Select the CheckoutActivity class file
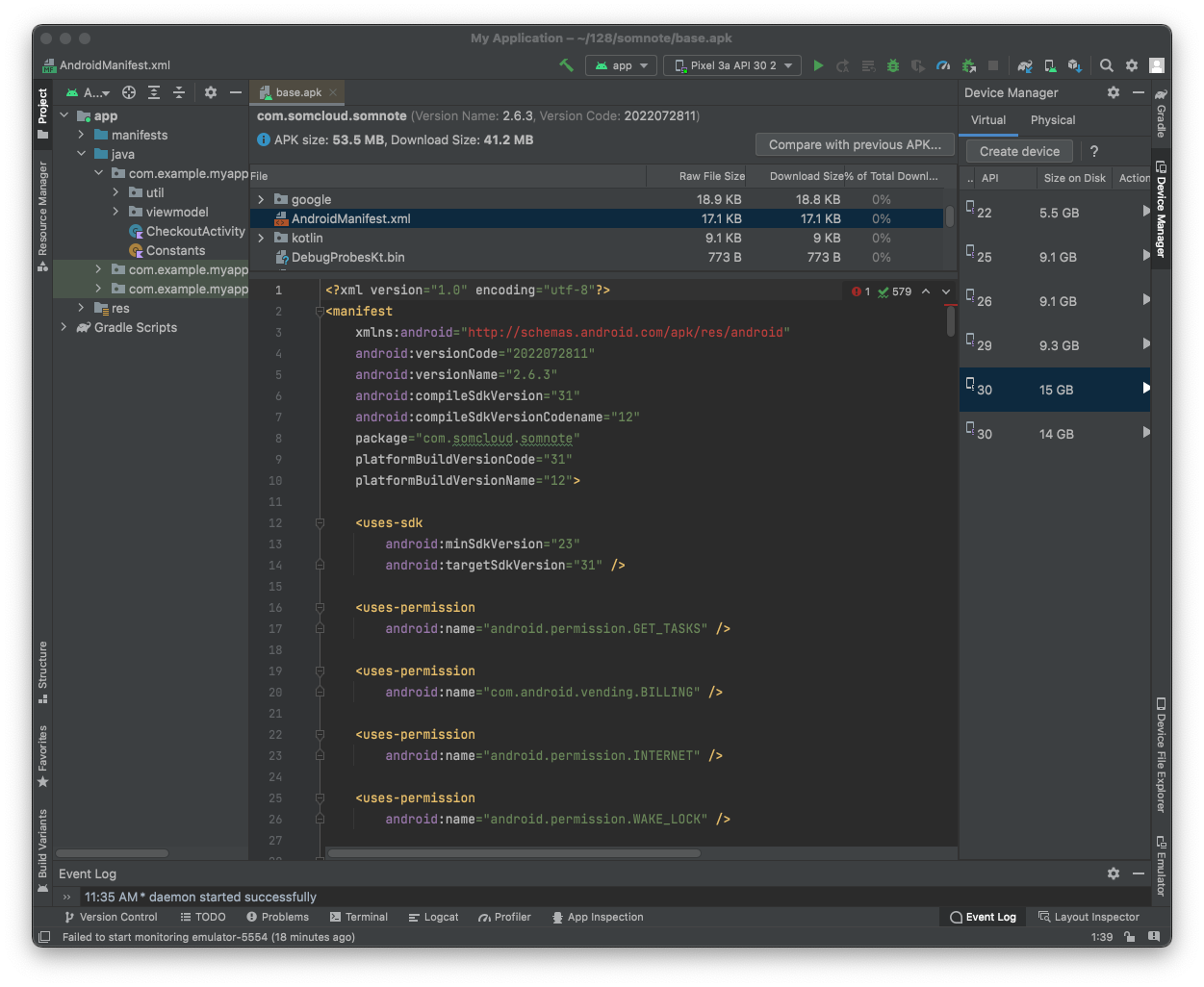The height and width of the screenshot is (987, 1204). [x=194, y=231]
